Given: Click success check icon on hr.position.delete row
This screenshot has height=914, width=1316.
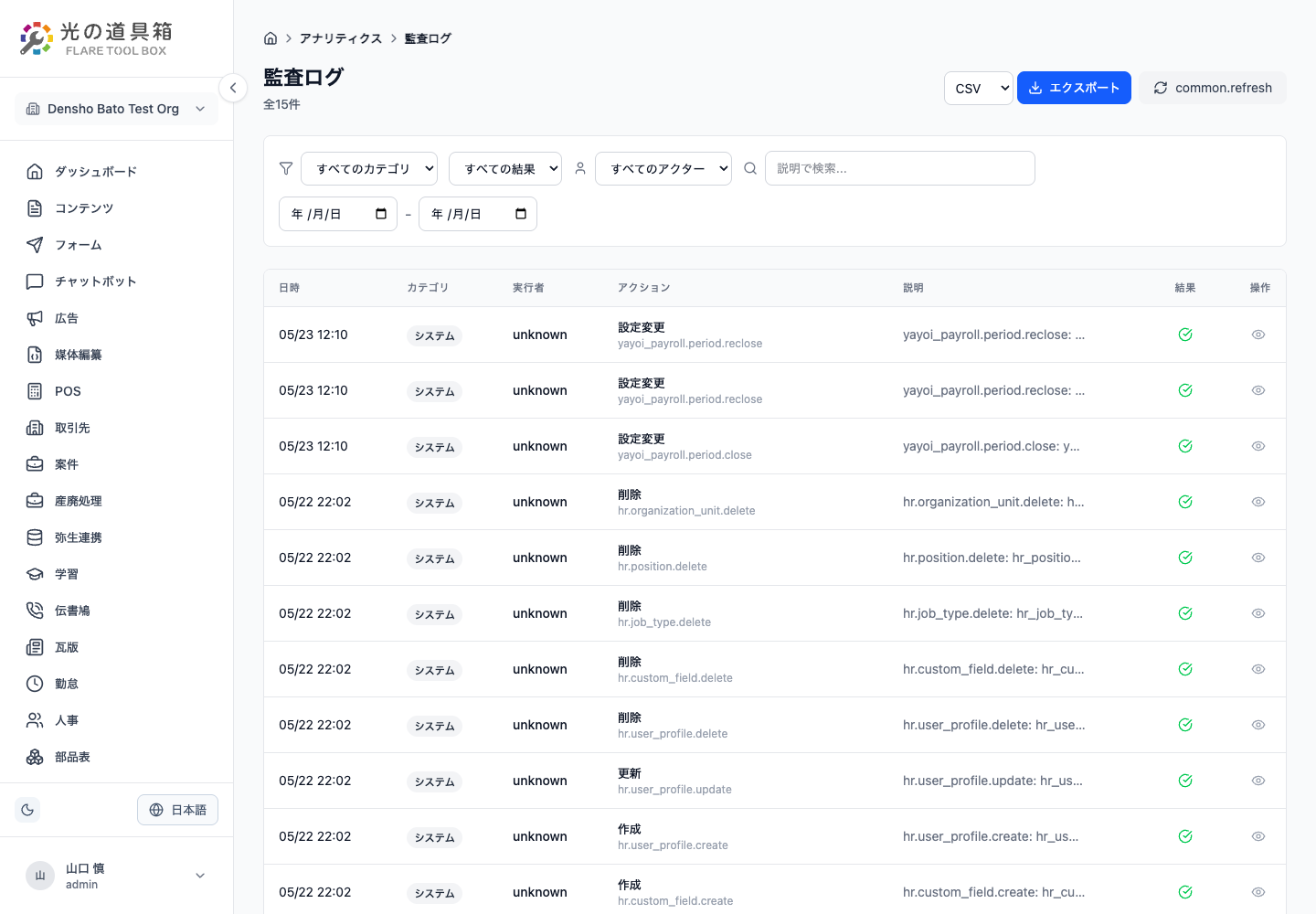Looking at the screenshot, I should [1185, 558].
